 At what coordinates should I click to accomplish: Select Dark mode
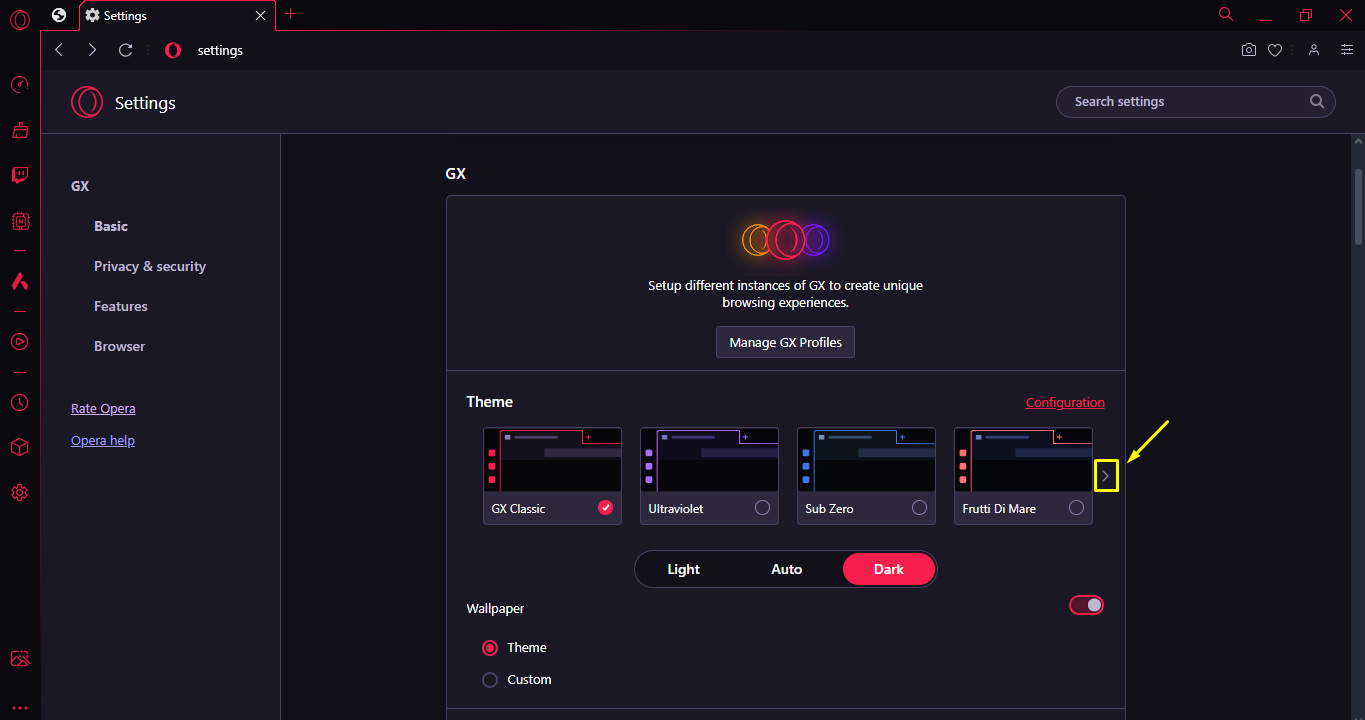tap(889, 569)
